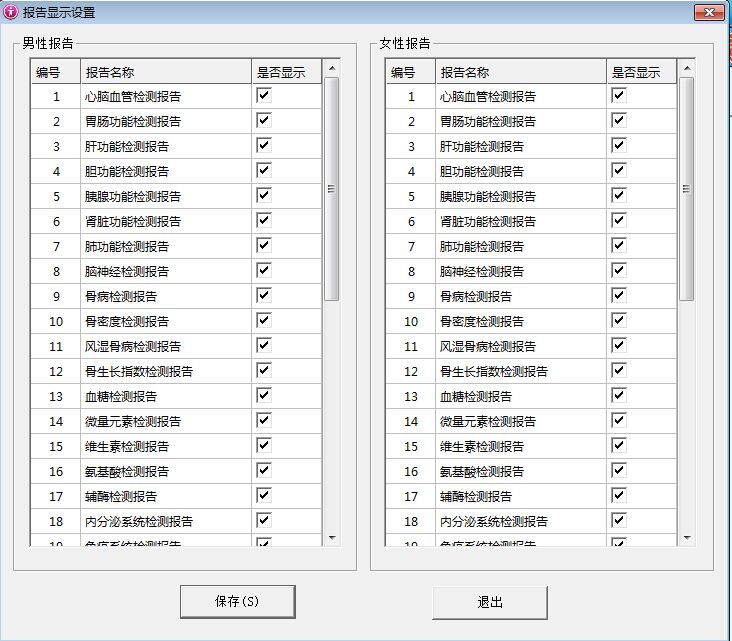Toggle male 骨密度检测报告 display checkbox

click(264, 320)
